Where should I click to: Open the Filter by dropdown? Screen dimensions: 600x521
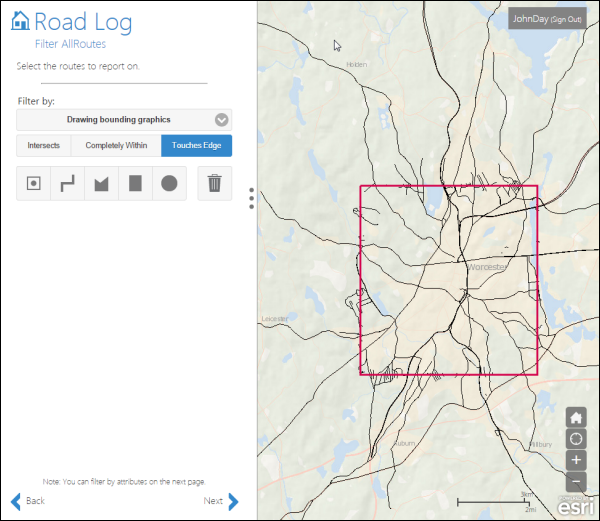[x=124, y=120]
